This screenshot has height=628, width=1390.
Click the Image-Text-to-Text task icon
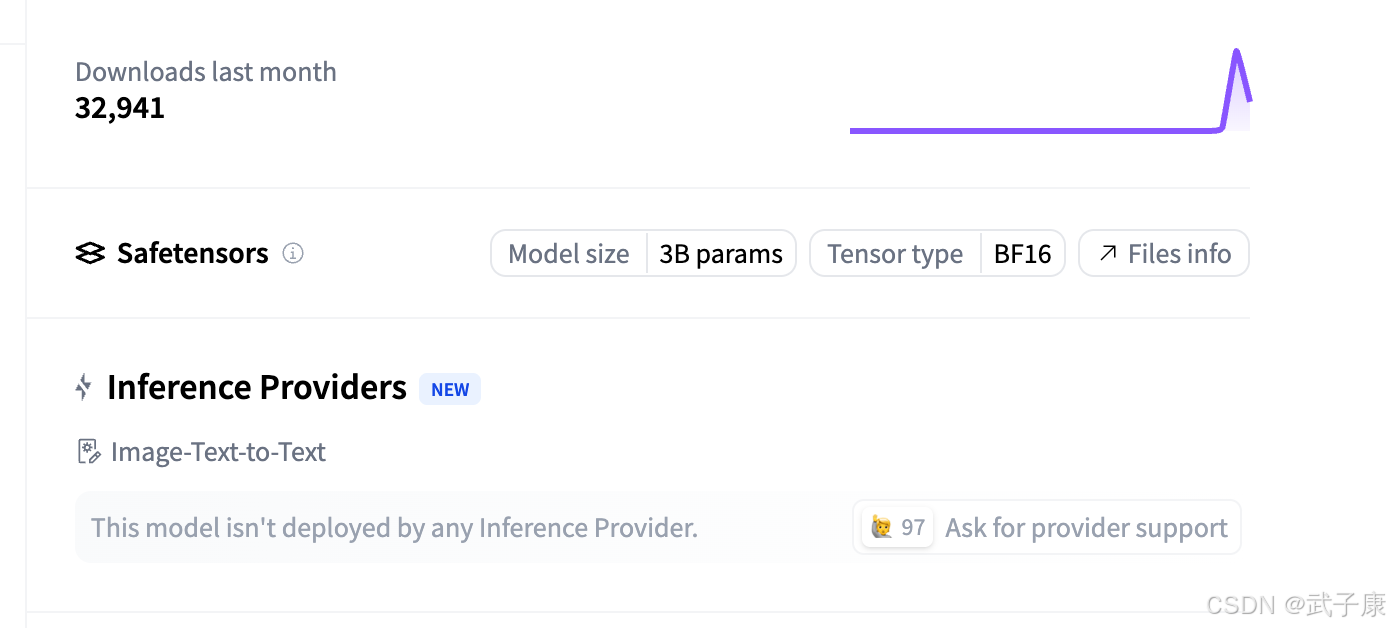point(89,452)
